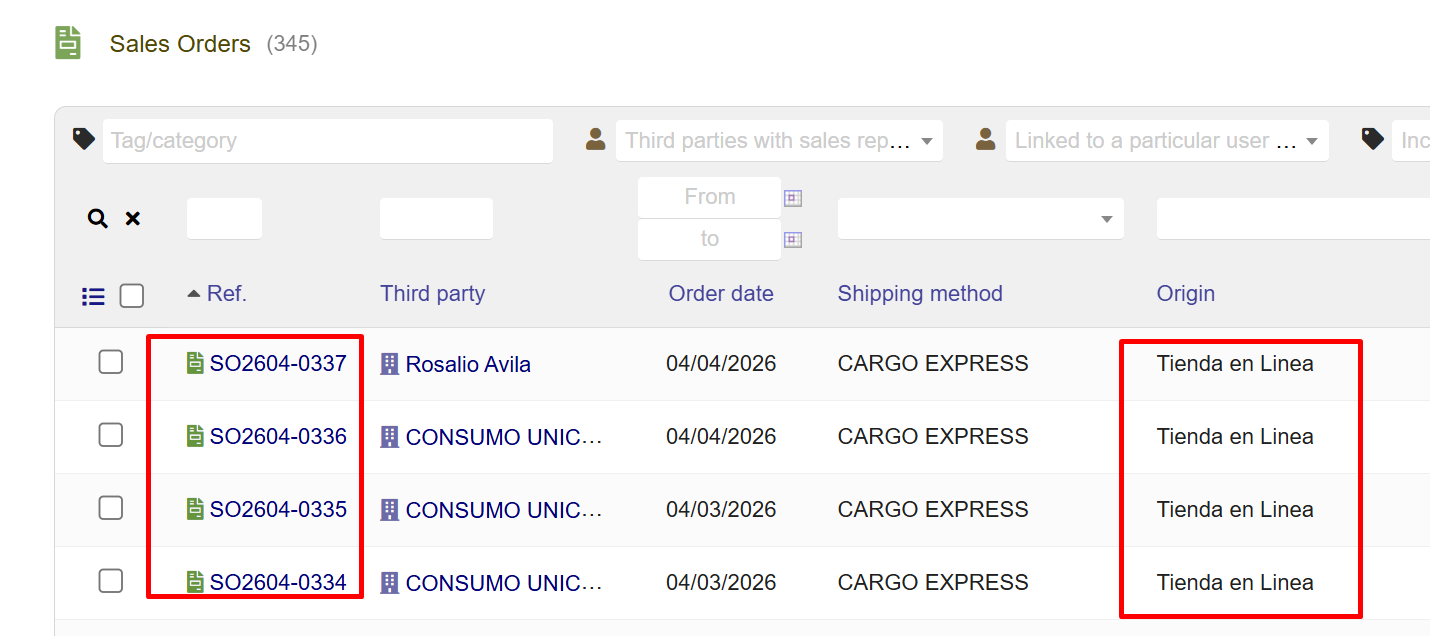Check the box for order SO2604-0337
1430x636 pixels.
point(111,362)
